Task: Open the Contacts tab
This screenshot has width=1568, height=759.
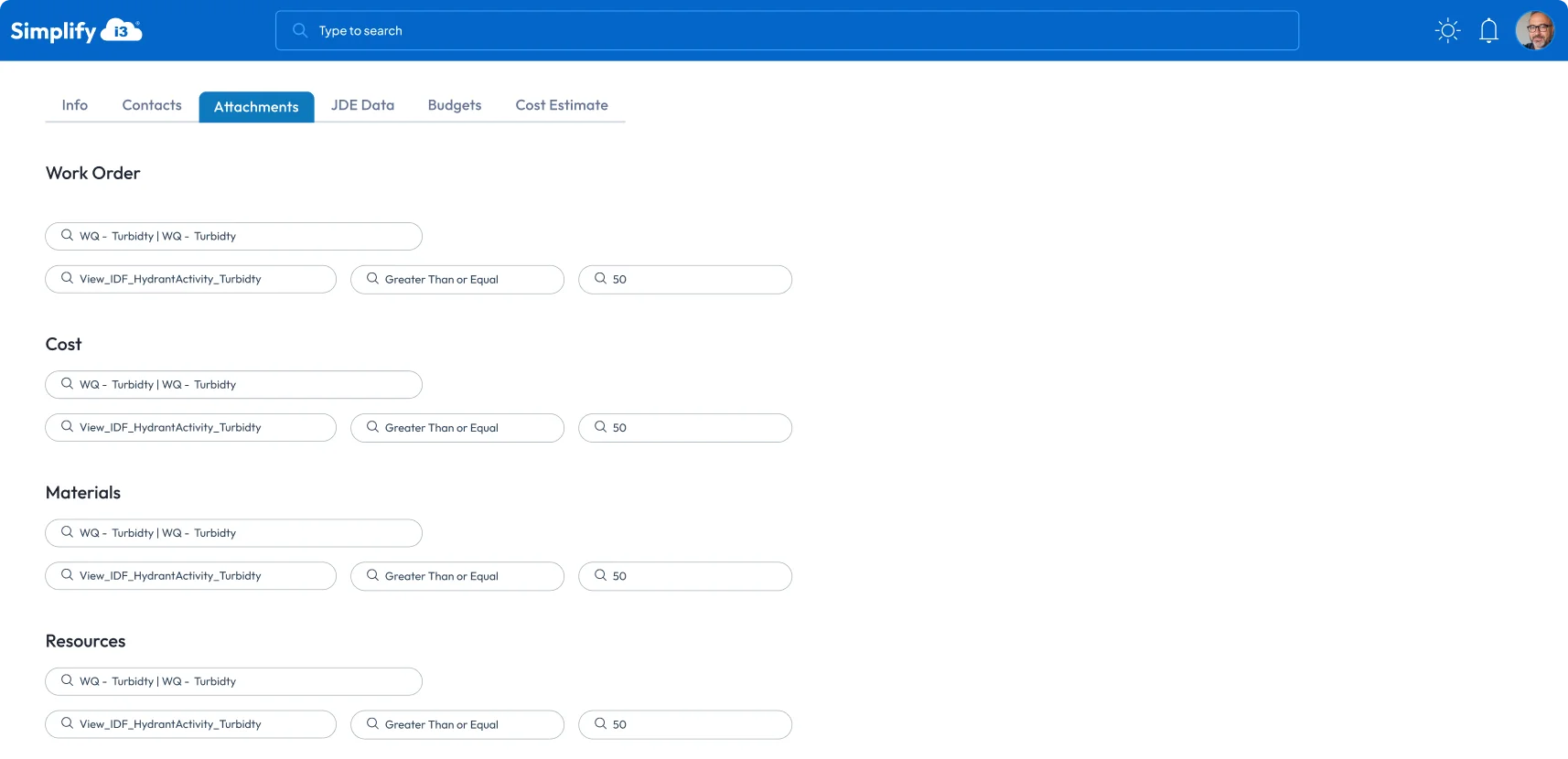Action: (152, 105)
